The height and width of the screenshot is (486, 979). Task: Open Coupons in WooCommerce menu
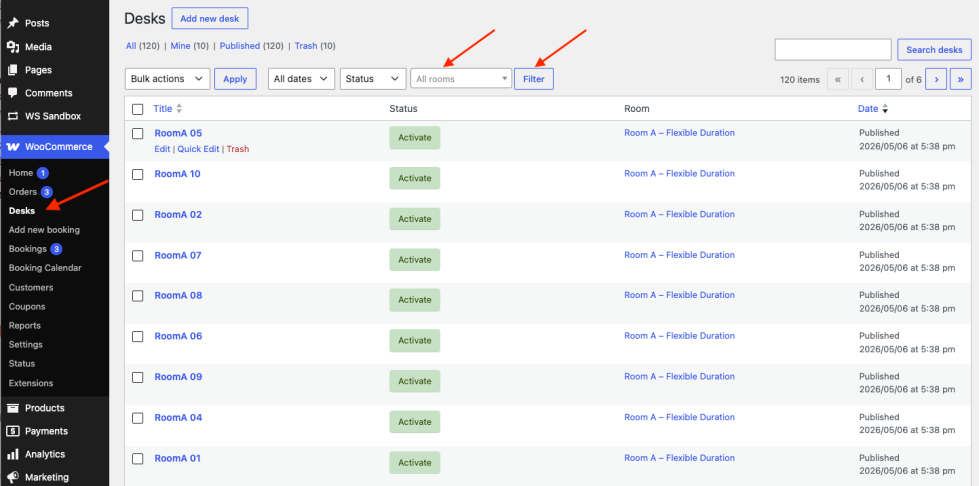27,307
